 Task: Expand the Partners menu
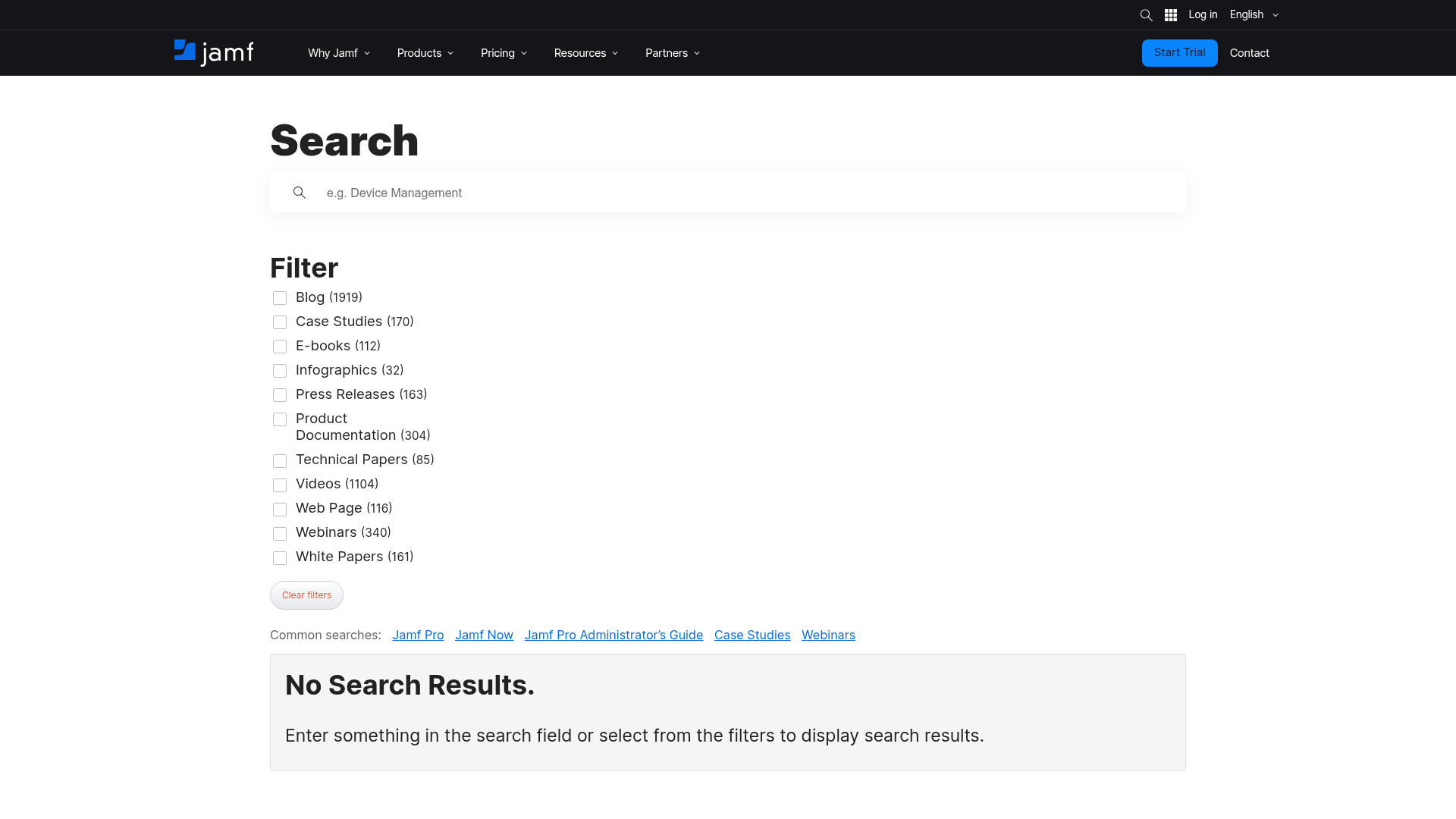coord(673,53)
